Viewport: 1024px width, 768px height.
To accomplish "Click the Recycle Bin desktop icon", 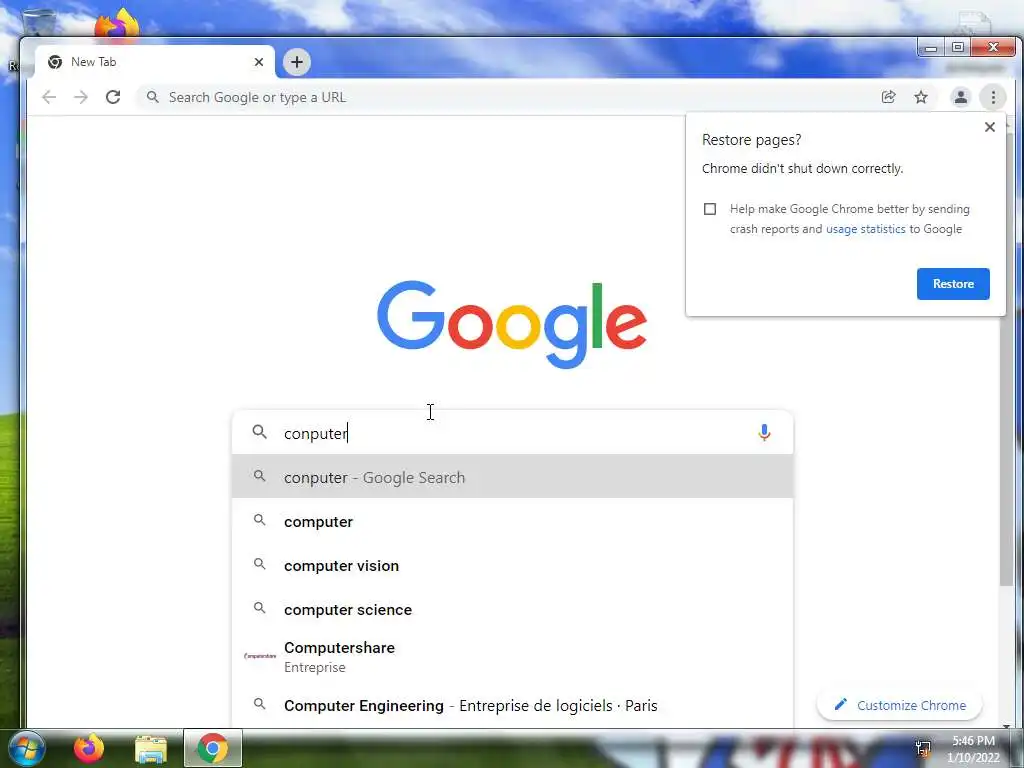I will pyautogui.click(x=39, y=22).
